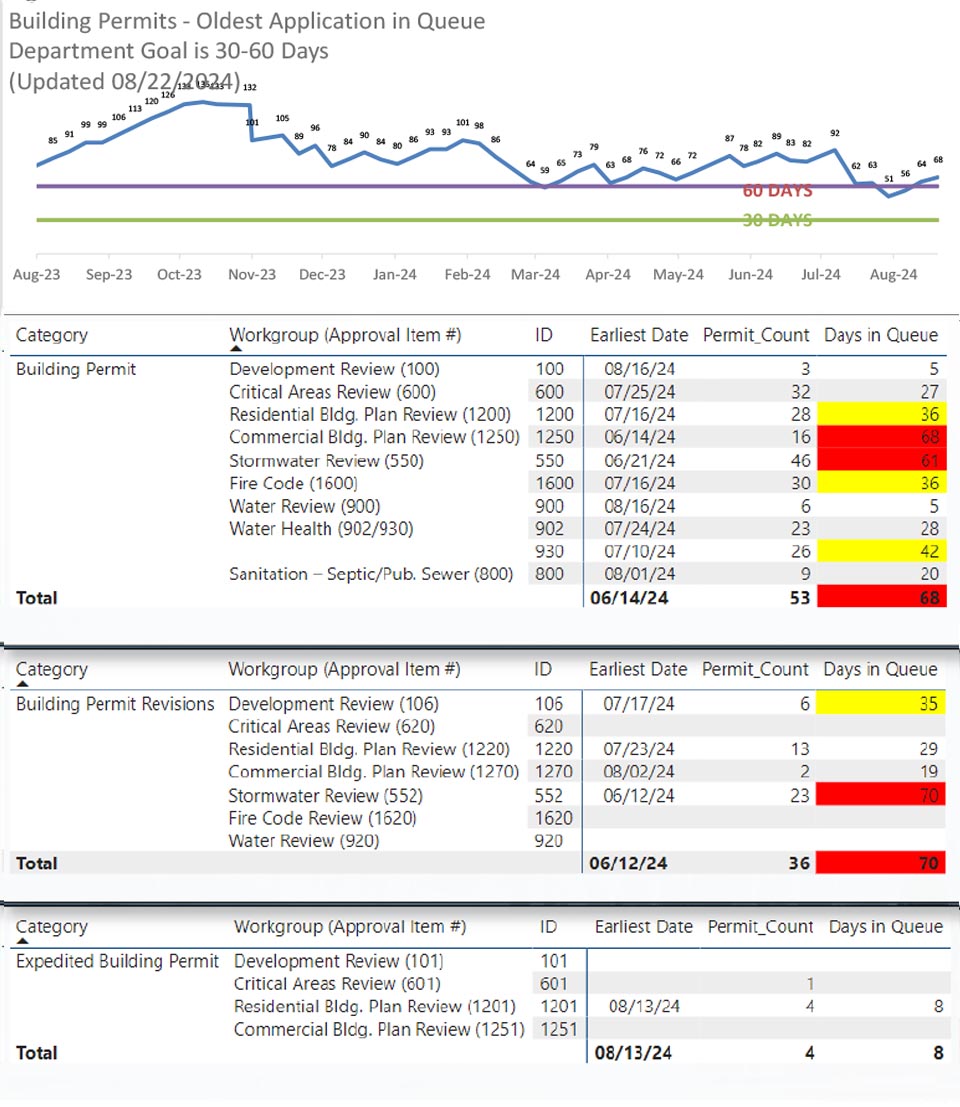The image size is (960, 1107).
Task: Select the Stormwater Review (550) workgroup row
Action: coord(326,461)
